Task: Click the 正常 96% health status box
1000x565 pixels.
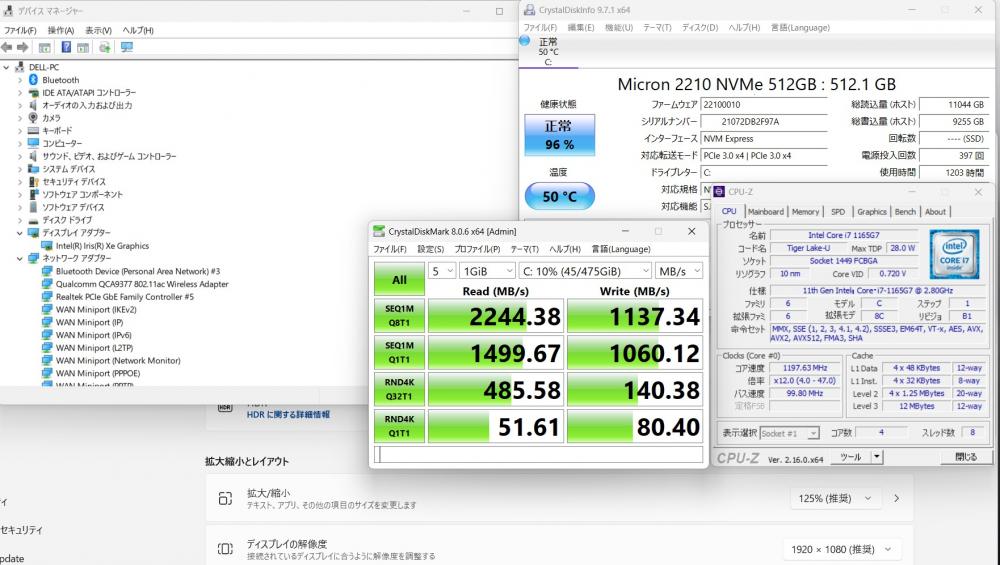Action: (x=559, y=135)
